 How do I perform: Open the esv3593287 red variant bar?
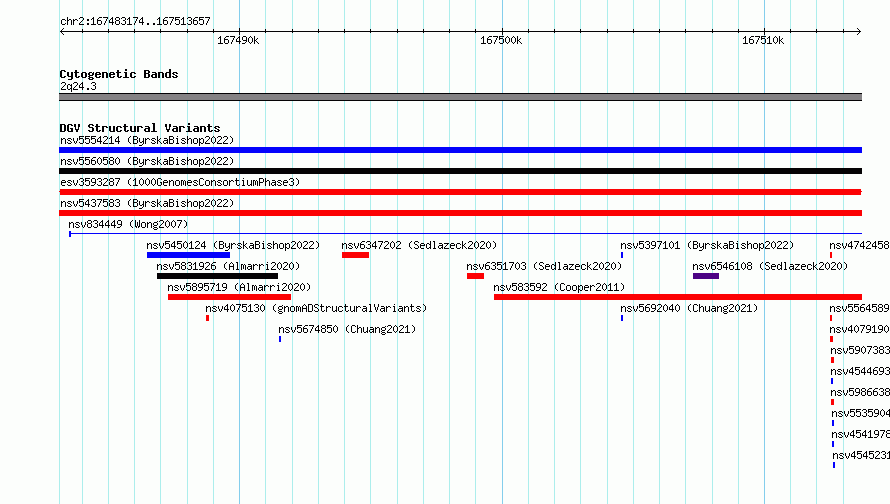pyautogui.click(x=460, y=192)
